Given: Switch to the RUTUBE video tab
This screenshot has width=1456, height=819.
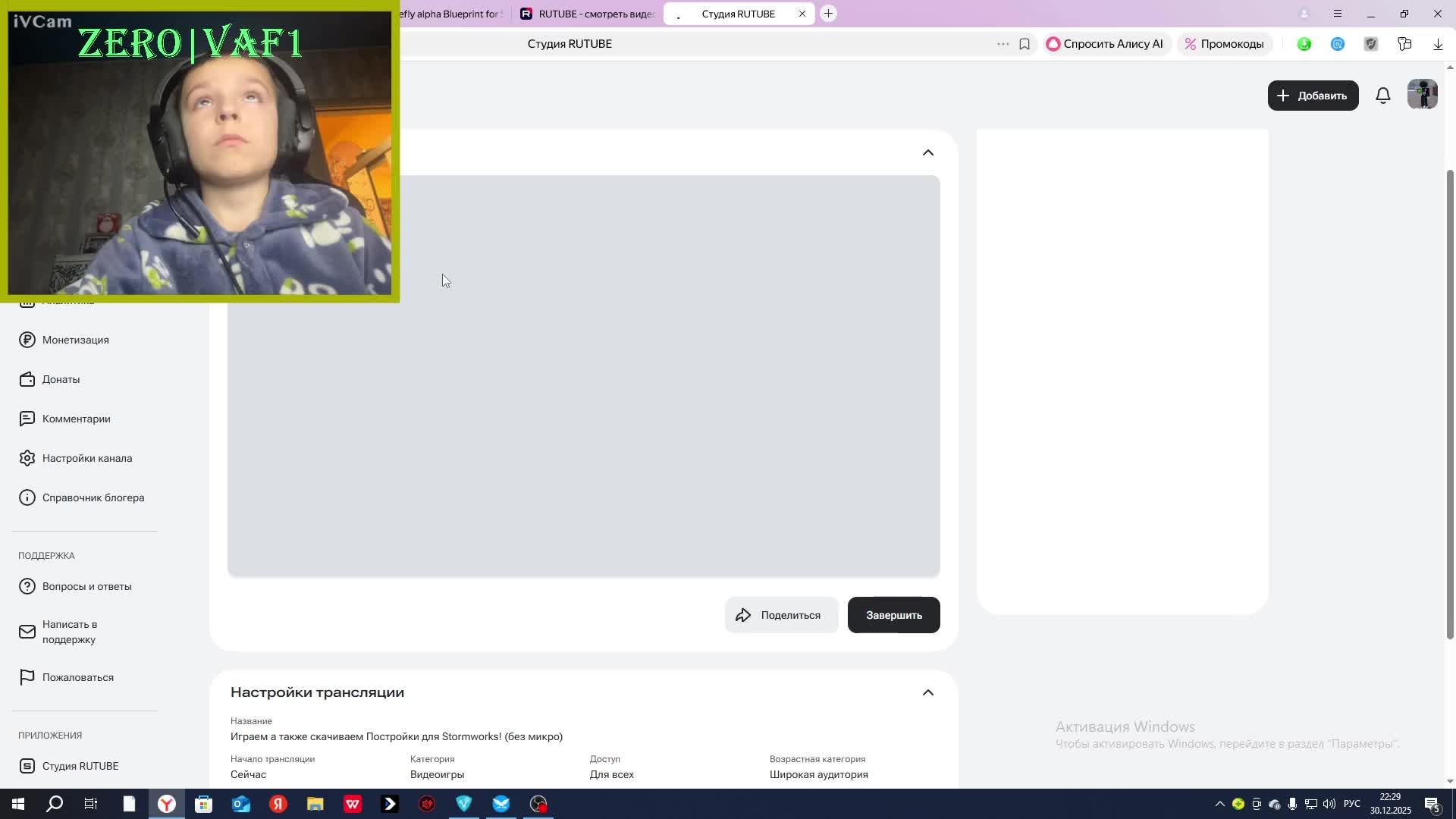Looking at the screenshot, I should (588, 14).
